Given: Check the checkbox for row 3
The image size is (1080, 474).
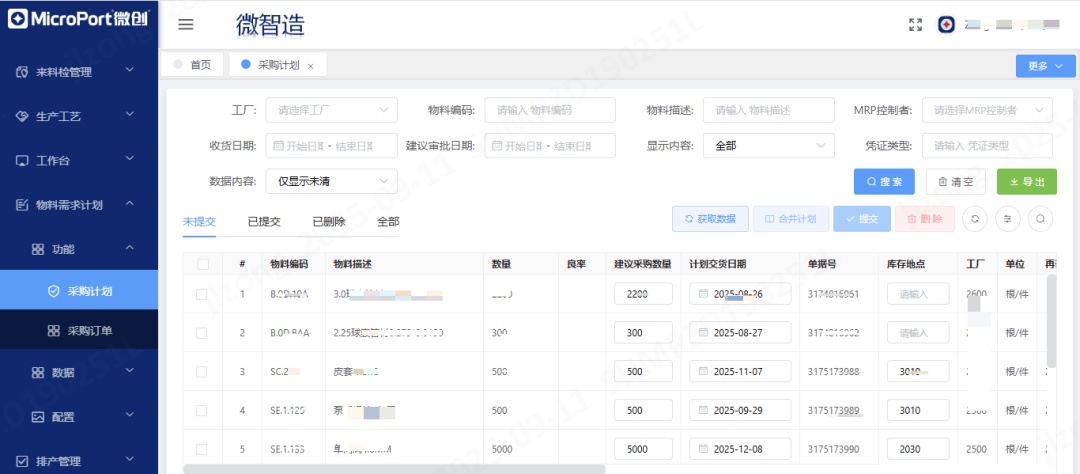Looking at the screenshot, I should pos(203,372).
